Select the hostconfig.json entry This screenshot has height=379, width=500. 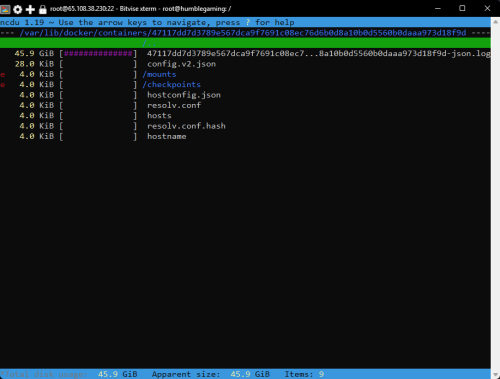pyautogui.click(x=184, y=95)
